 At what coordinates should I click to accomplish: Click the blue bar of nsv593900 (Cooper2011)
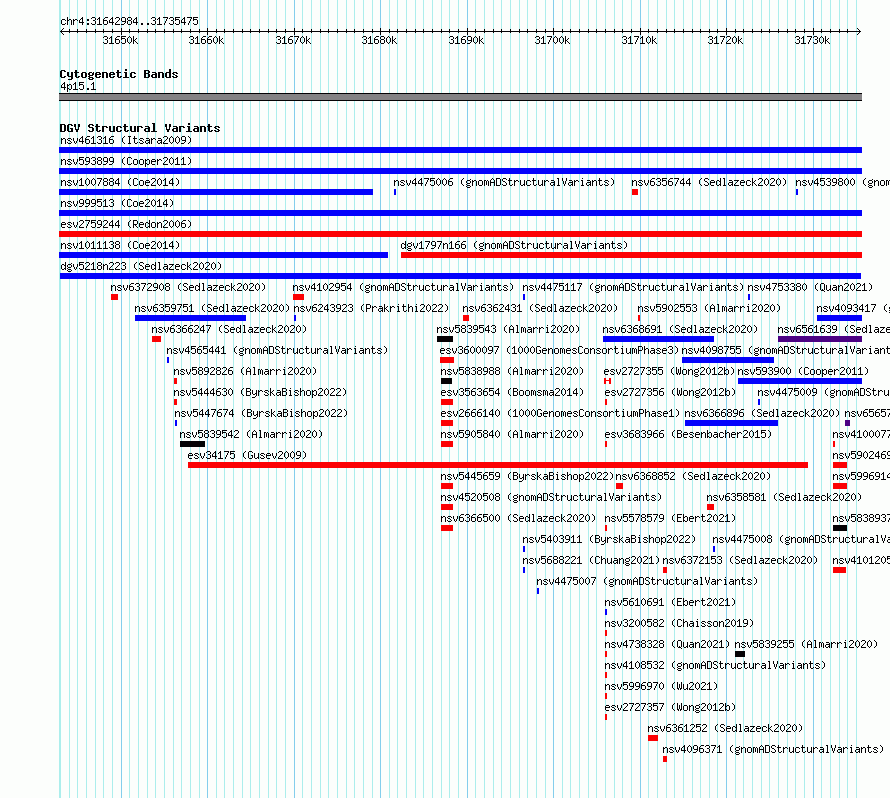[800, 381]
